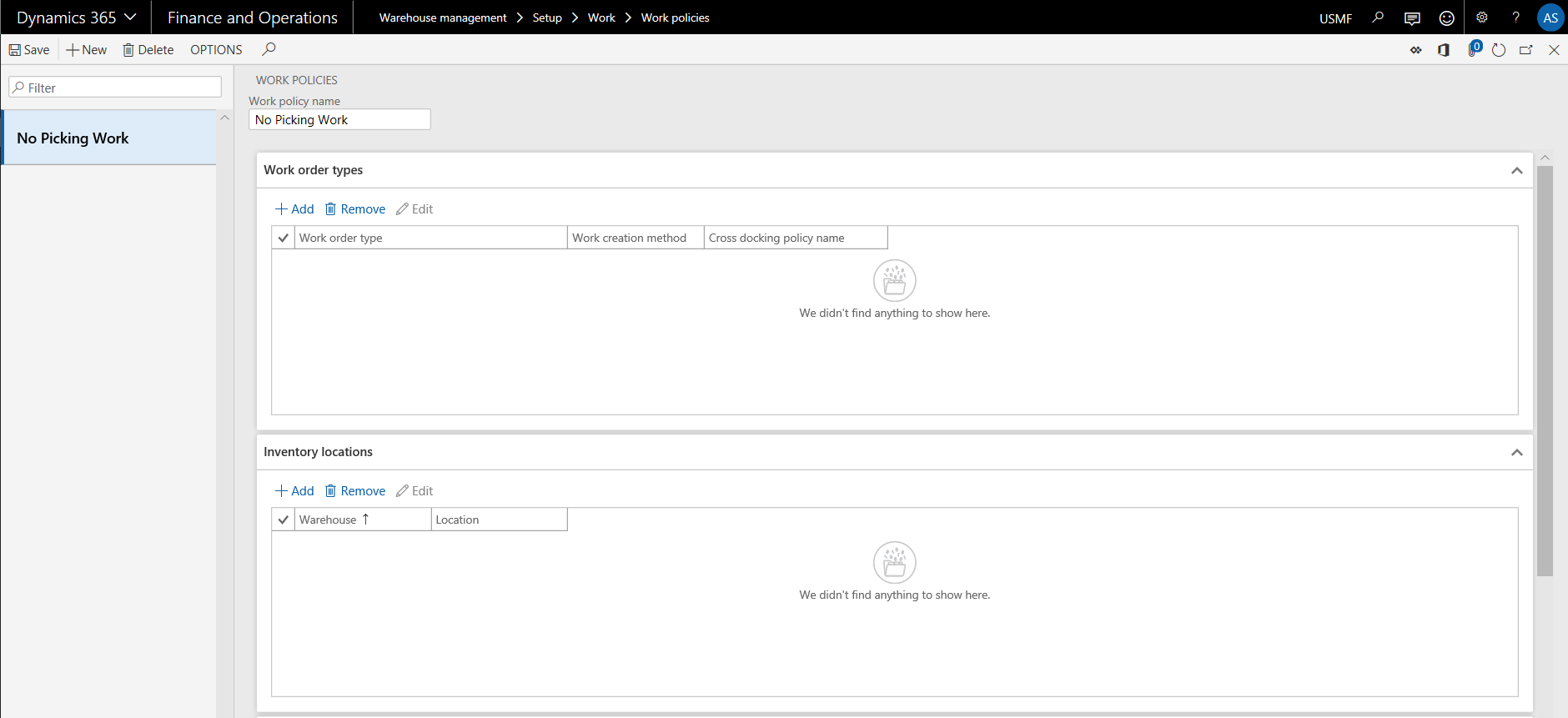
Task: Toggle select-all checkmark in Work order types grid
Action: pyautogui.click(x=284, y=238)
